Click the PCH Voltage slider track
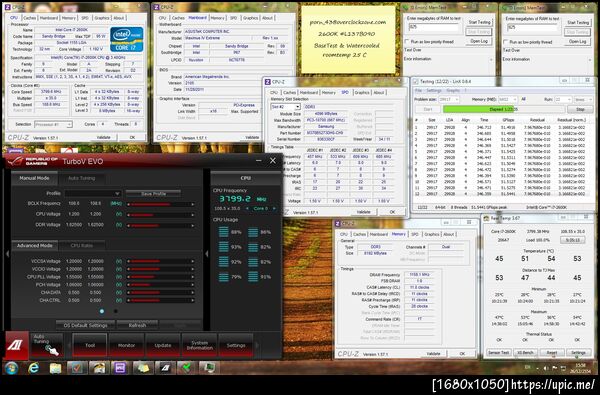600x395 pixels. 160,285
